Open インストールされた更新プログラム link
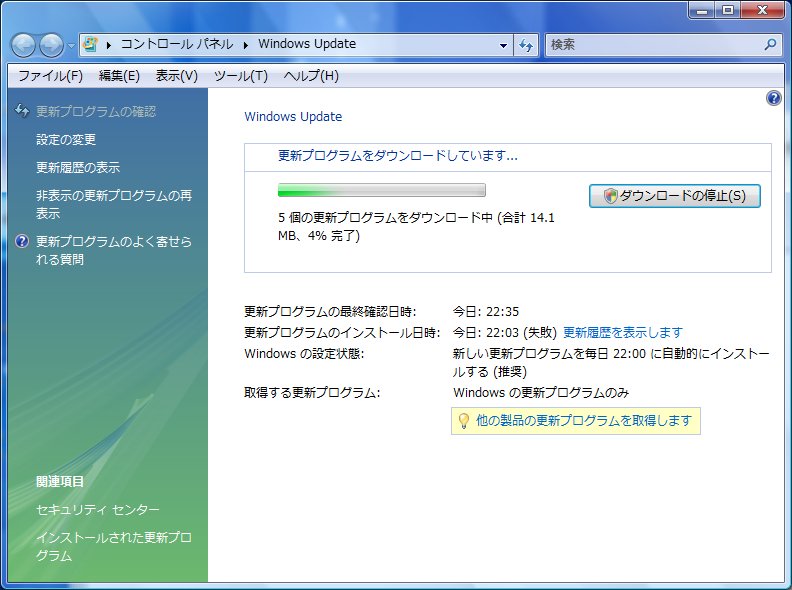The width and height of the screenshot is (792, 590). coord(114,547)
